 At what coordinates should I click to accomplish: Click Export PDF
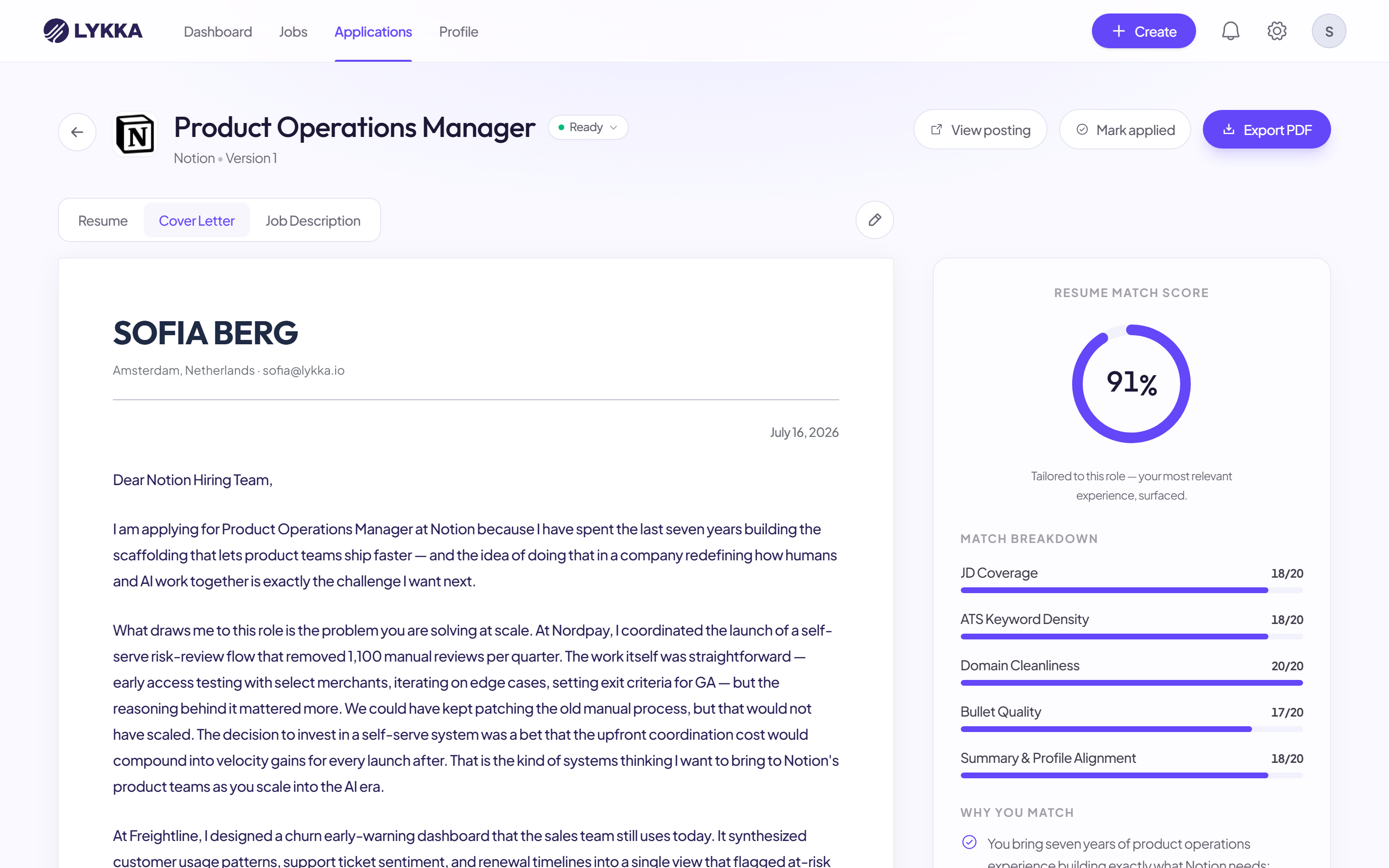[1267, 130]
